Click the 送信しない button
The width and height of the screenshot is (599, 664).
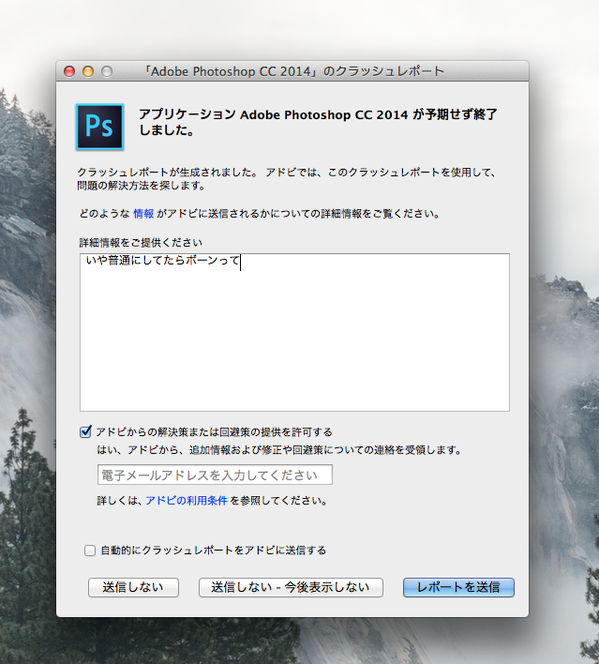click(x=133, y=587)
